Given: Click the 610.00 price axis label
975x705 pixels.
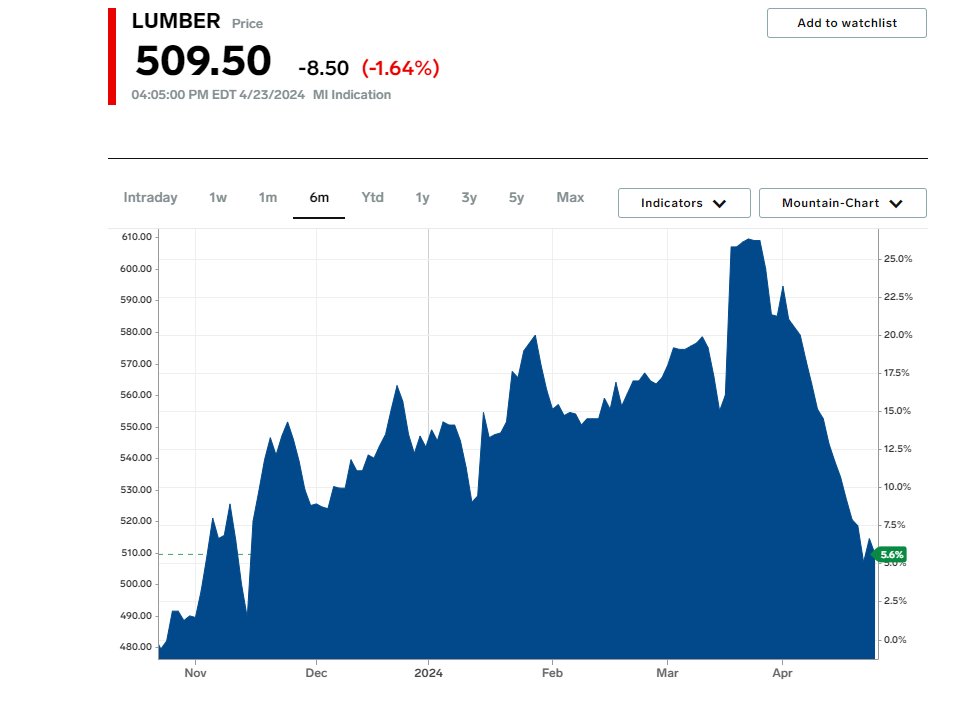Looking at the screenshot, I should (x=136, y=237).
